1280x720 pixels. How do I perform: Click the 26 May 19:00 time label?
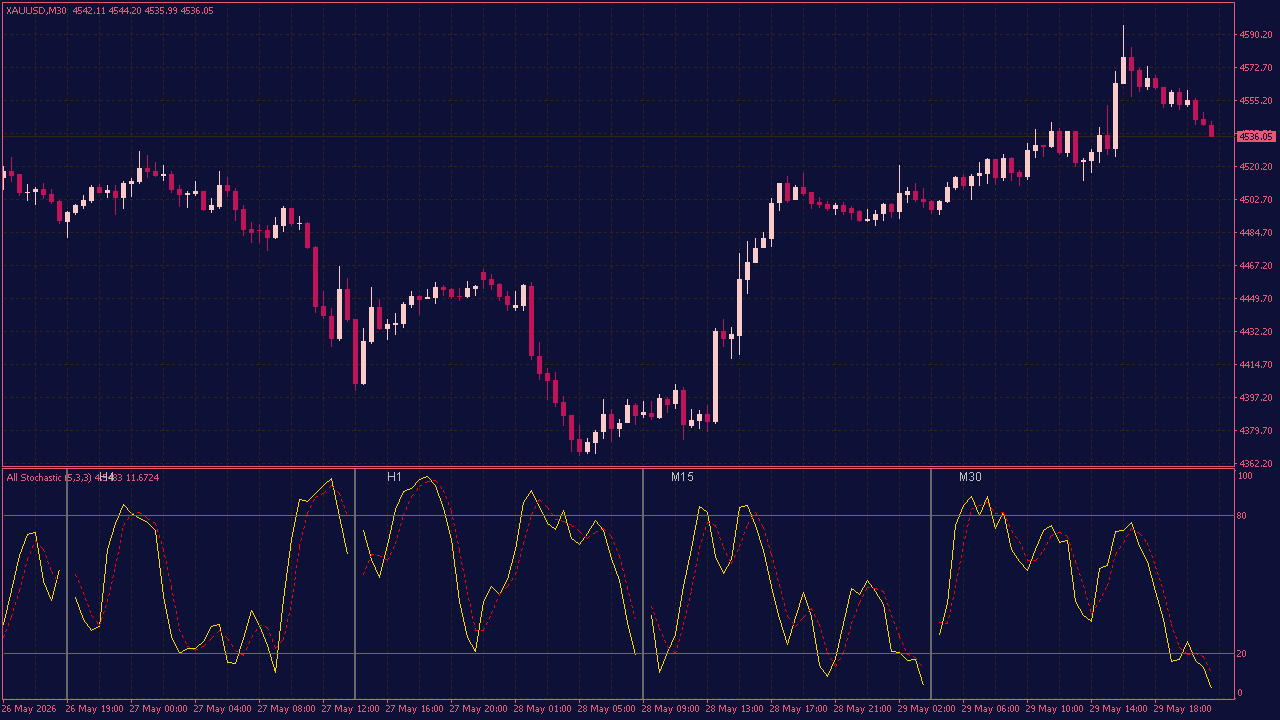95,709
